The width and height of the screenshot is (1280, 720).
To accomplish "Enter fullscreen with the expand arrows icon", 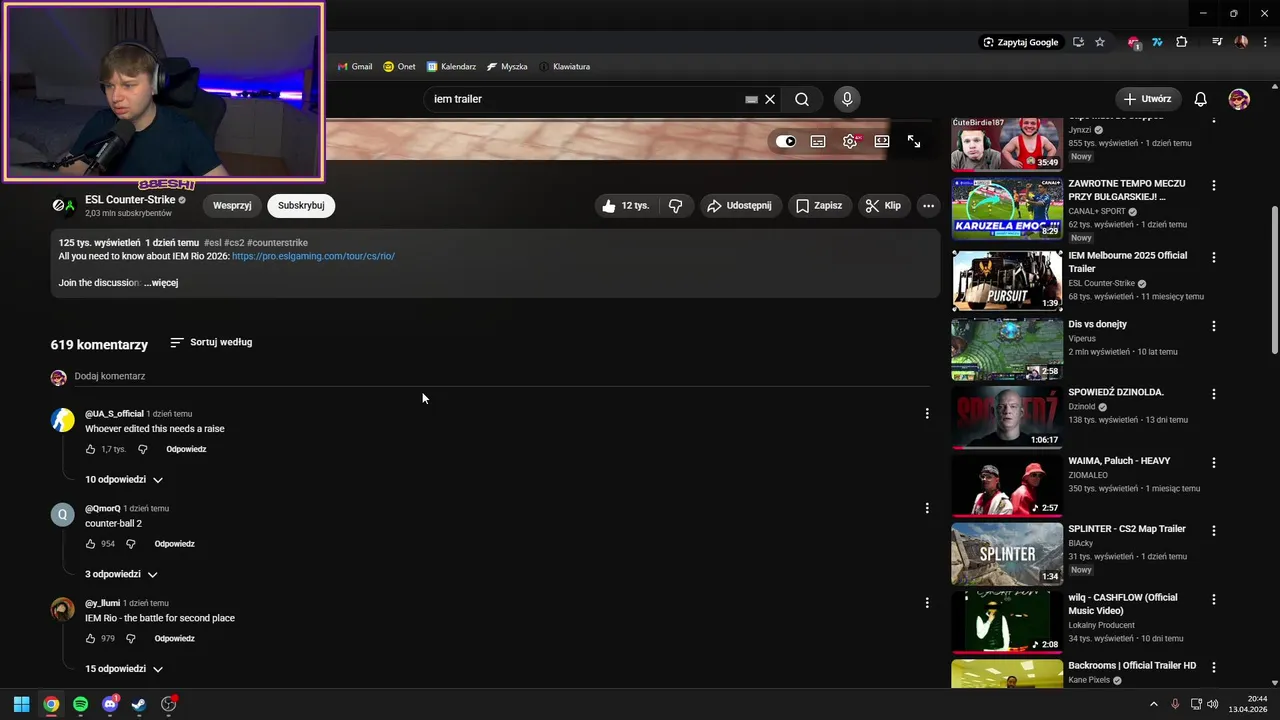I will (x=914, y=141).
